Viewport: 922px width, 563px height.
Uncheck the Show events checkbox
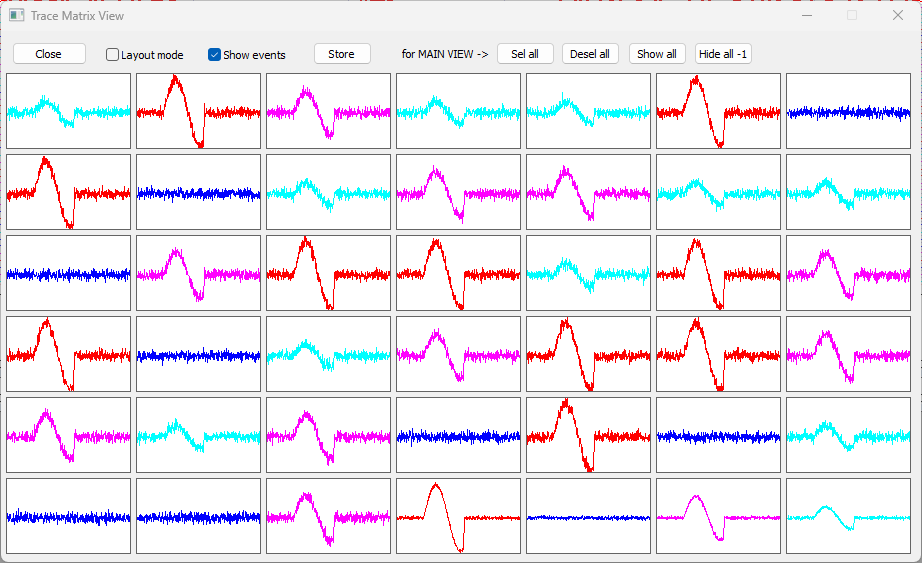coord(215,55)
